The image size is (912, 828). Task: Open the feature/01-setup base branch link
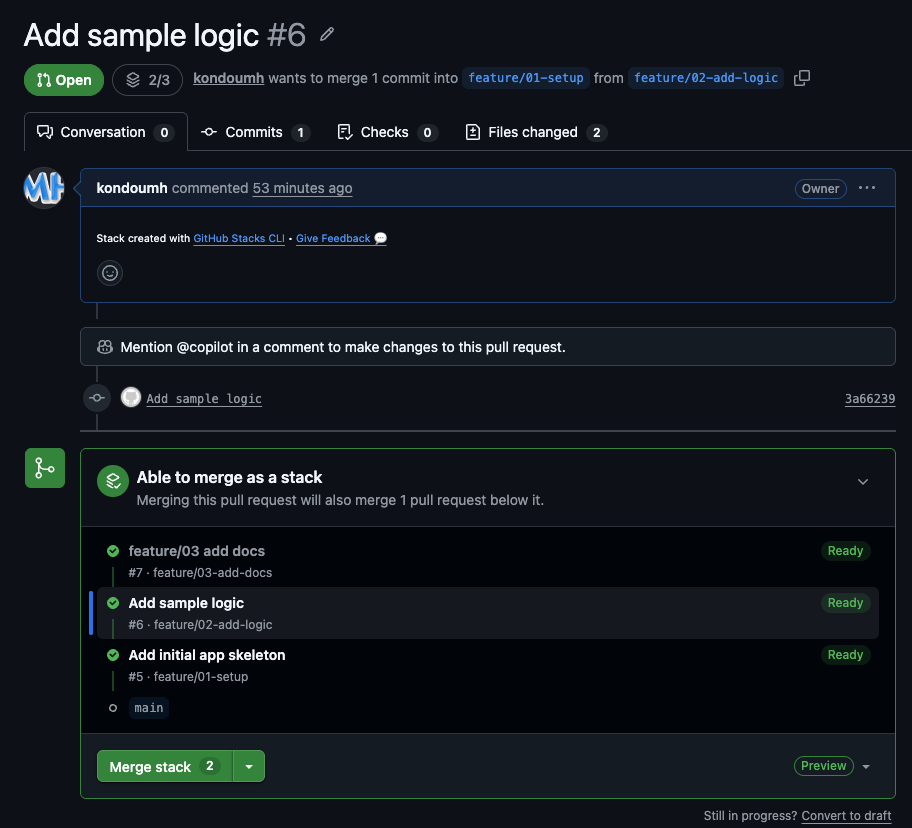point(526,78)
